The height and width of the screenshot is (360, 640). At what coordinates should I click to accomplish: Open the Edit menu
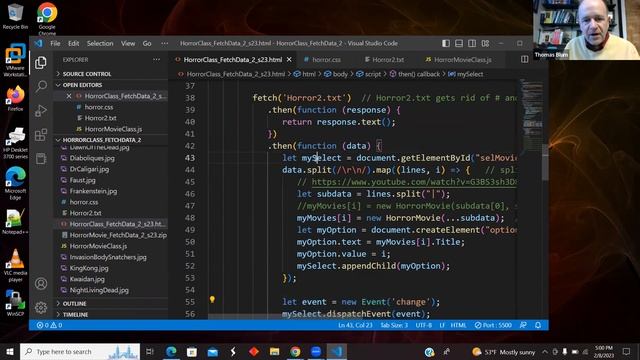click(73, 43)
